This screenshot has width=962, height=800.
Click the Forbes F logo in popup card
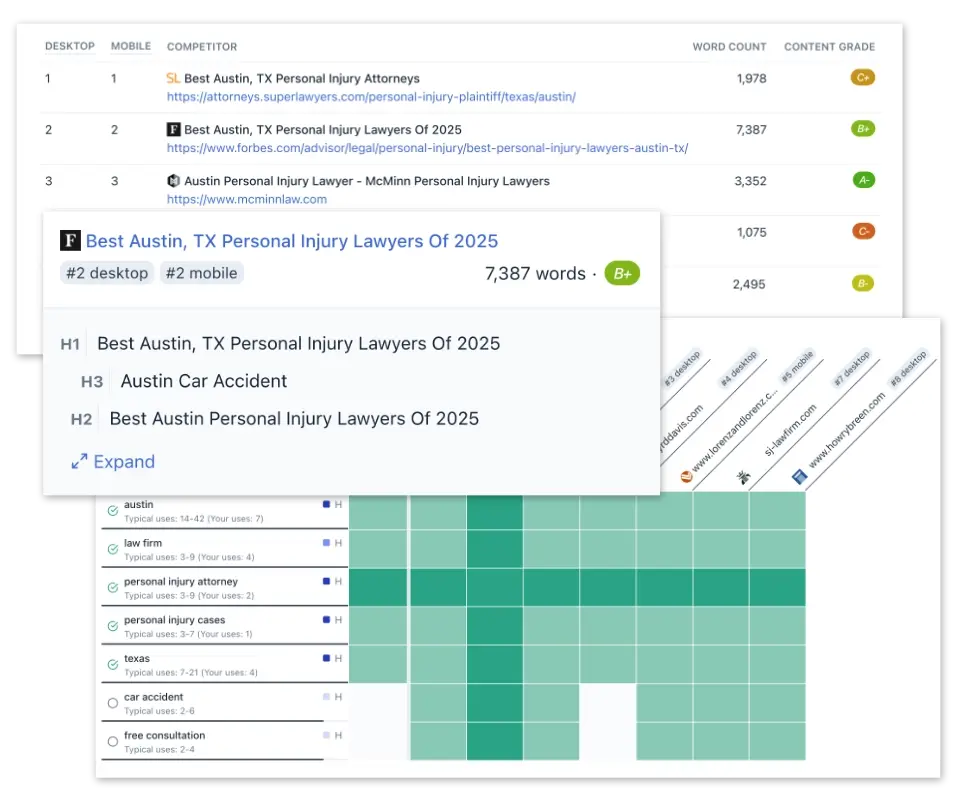tap(70, 240)
